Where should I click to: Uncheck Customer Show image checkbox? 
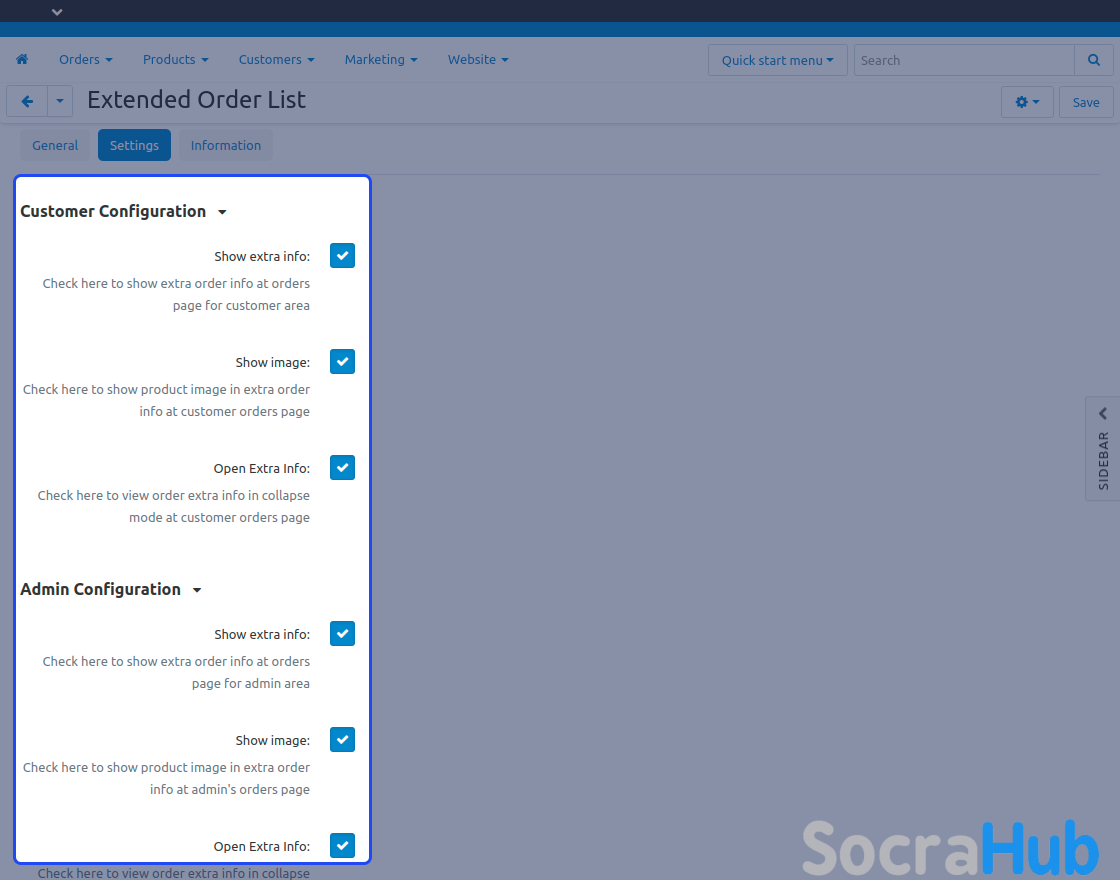click(x=342, y=362)
